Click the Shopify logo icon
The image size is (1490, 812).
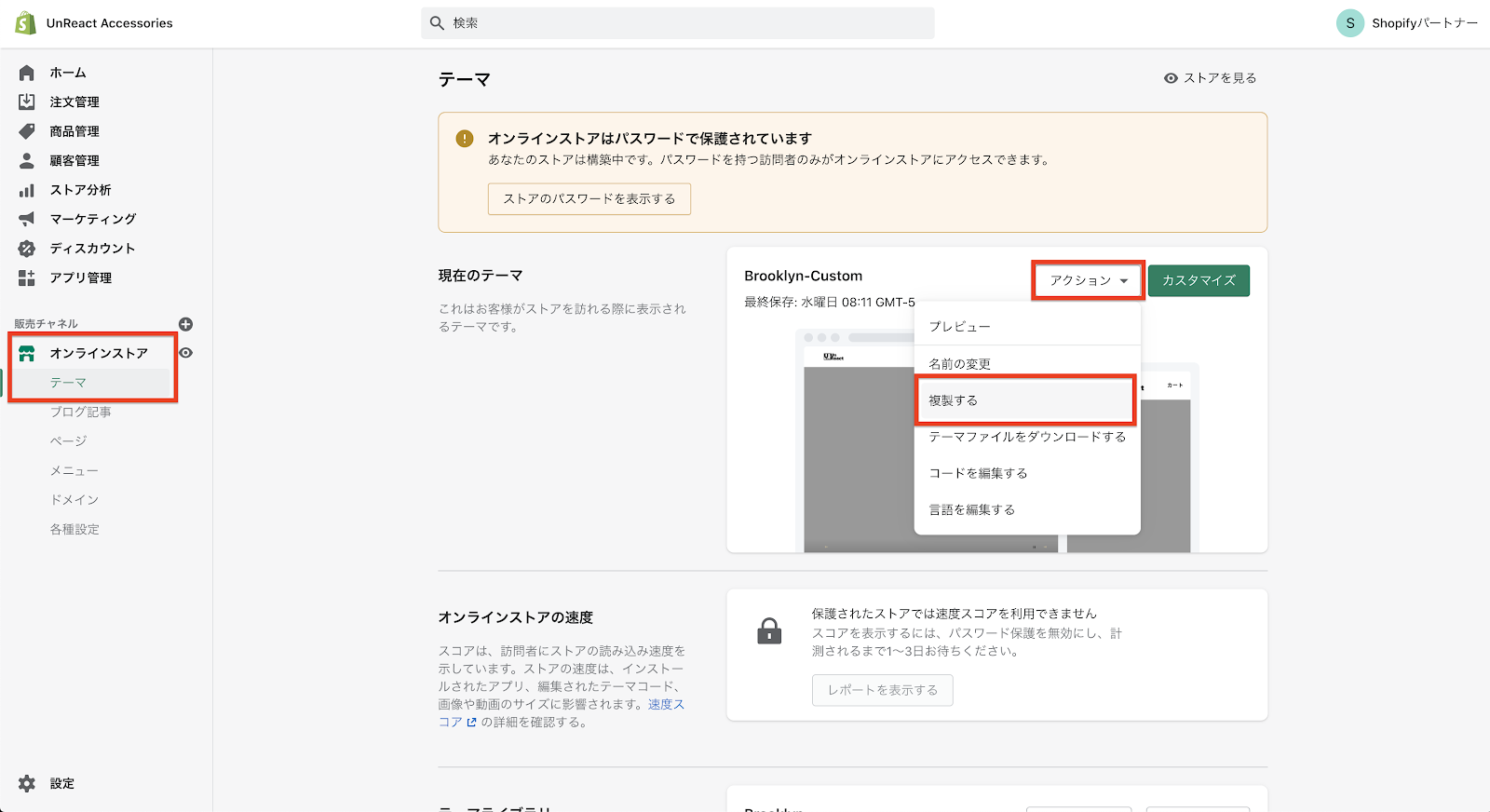[25, 23]
